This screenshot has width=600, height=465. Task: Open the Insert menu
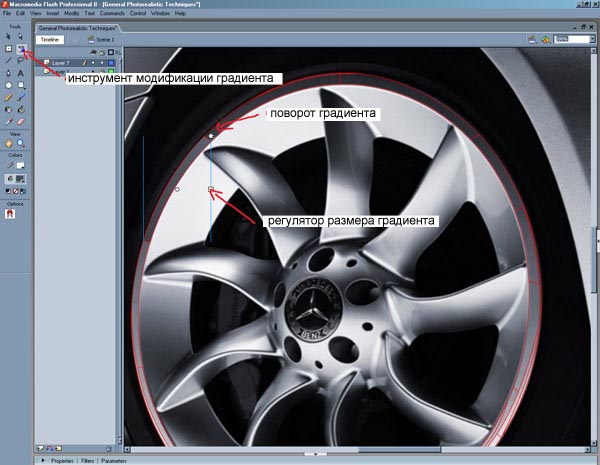(53, 13)
